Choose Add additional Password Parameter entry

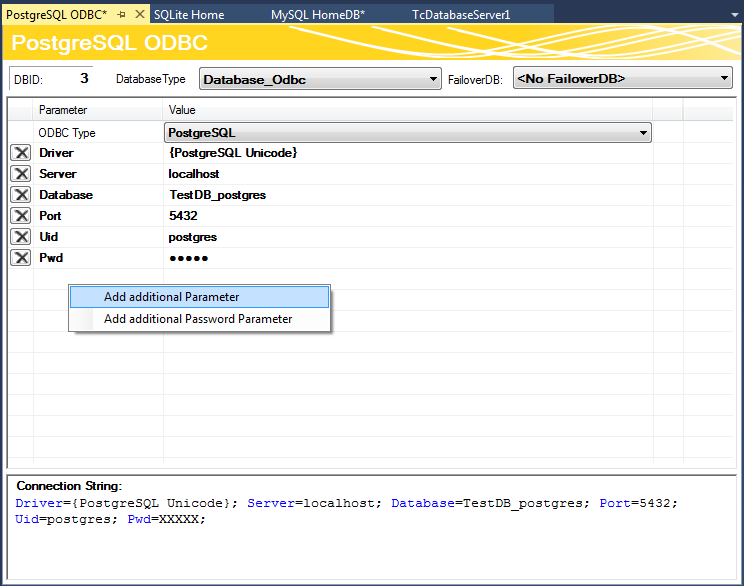[x=199, y=319]
